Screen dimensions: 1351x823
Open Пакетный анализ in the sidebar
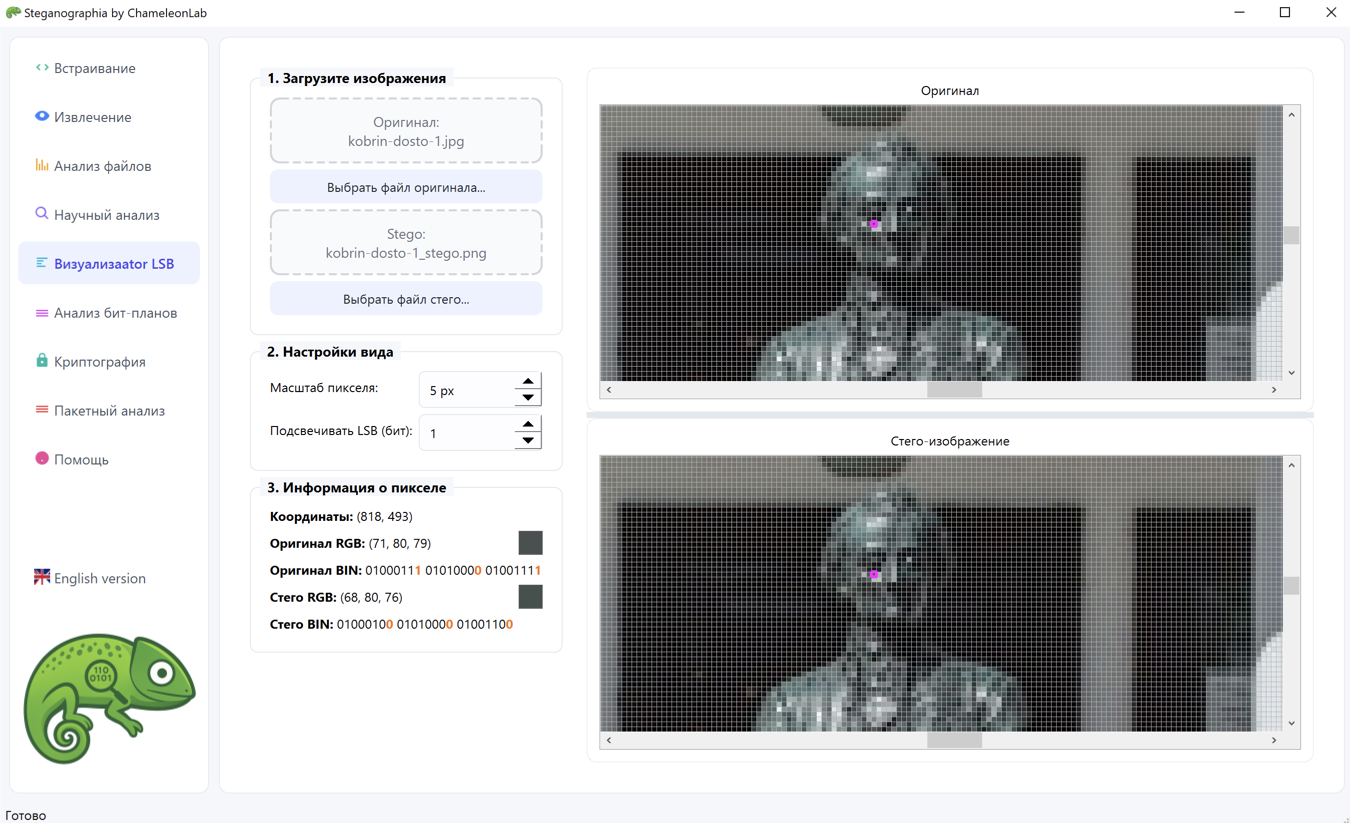pyautogui.click(x=109, y=411)
